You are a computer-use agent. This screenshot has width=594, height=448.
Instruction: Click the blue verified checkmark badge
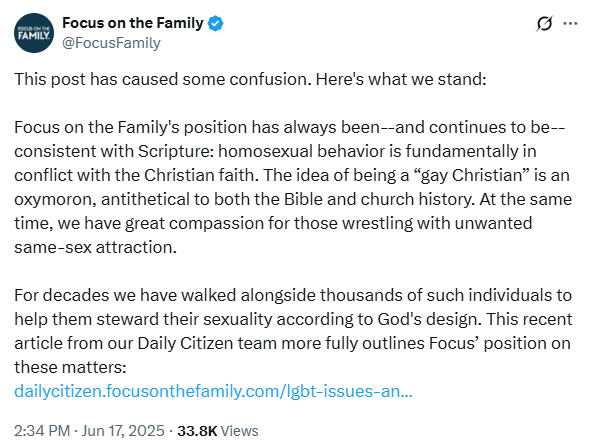[216, 23]
